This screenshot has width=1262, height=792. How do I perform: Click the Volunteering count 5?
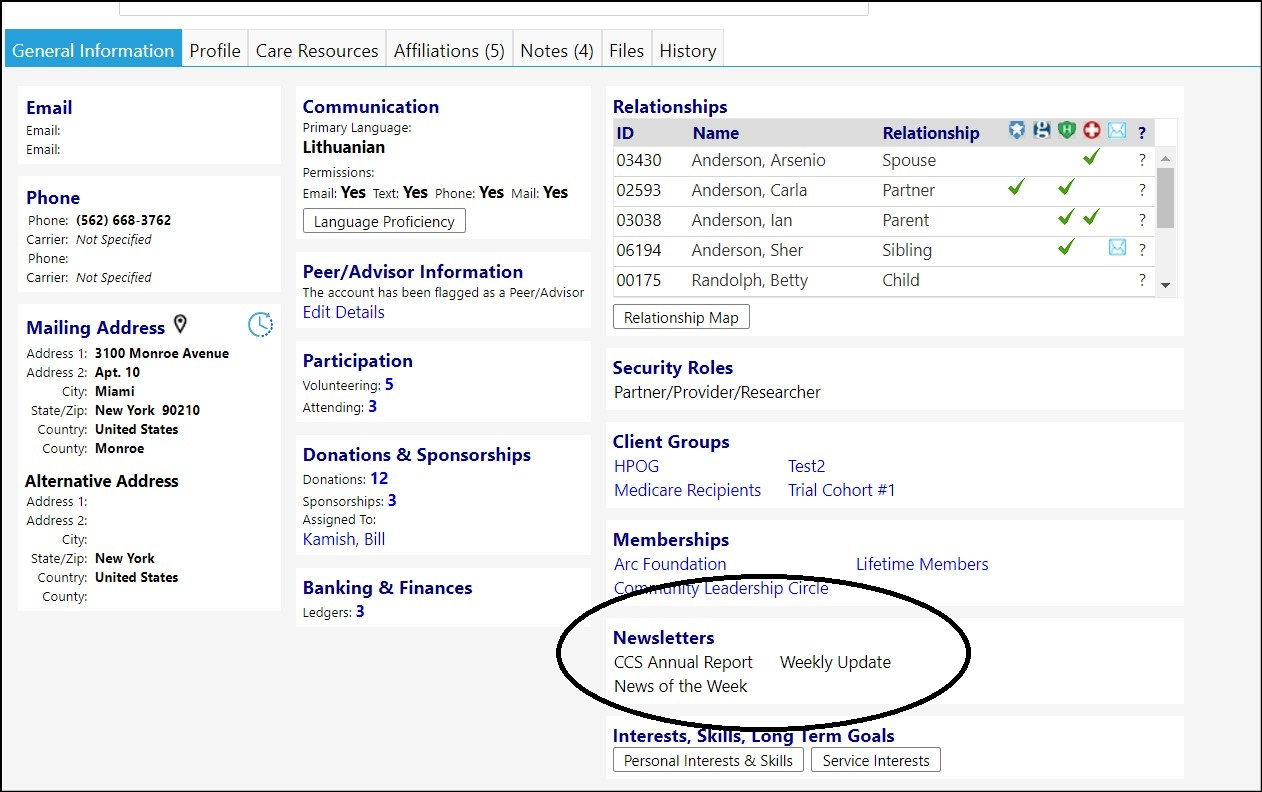(x=389, y=384)
